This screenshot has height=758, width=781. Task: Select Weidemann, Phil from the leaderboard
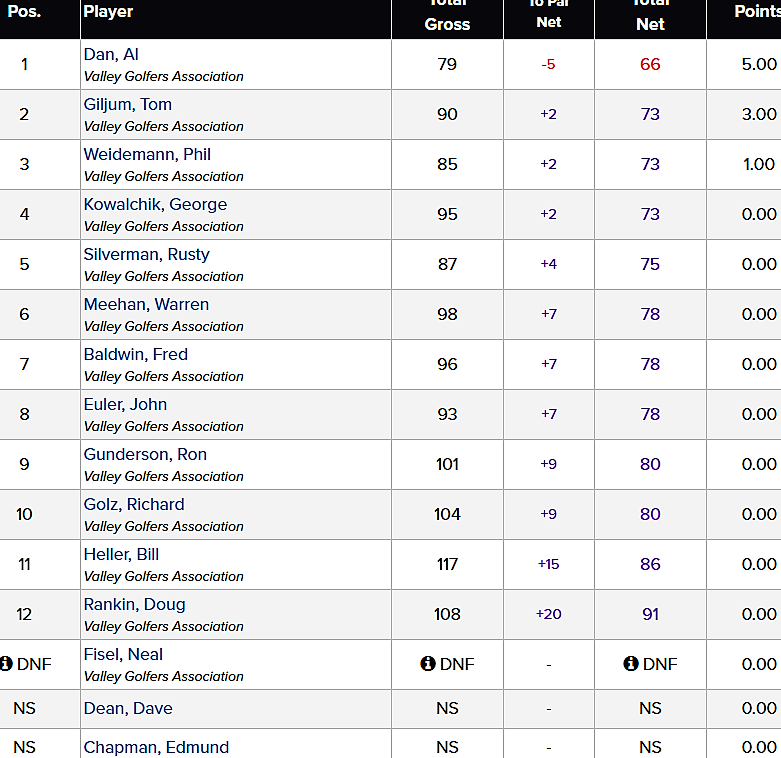[147, 155]
